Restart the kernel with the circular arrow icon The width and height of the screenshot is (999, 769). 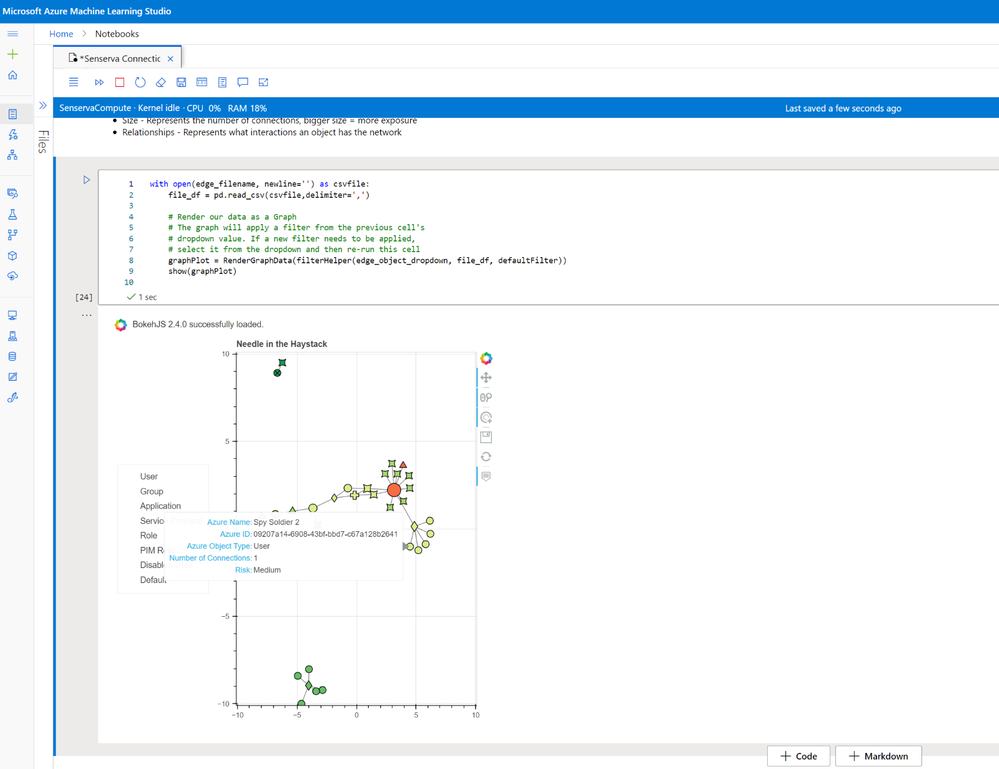tap(140, 83)
